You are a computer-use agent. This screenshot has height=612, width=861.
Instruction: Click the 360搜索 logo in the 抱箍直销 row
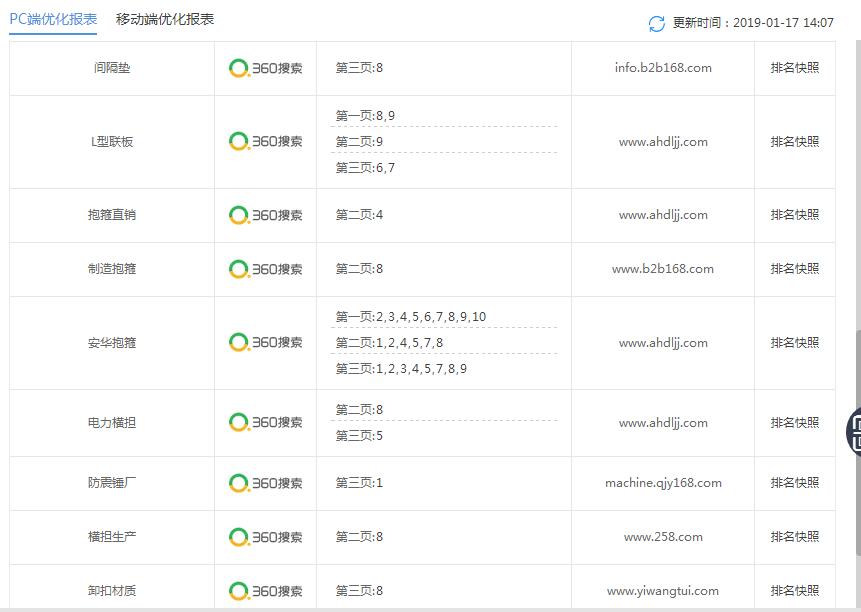(x=265, y=215)
